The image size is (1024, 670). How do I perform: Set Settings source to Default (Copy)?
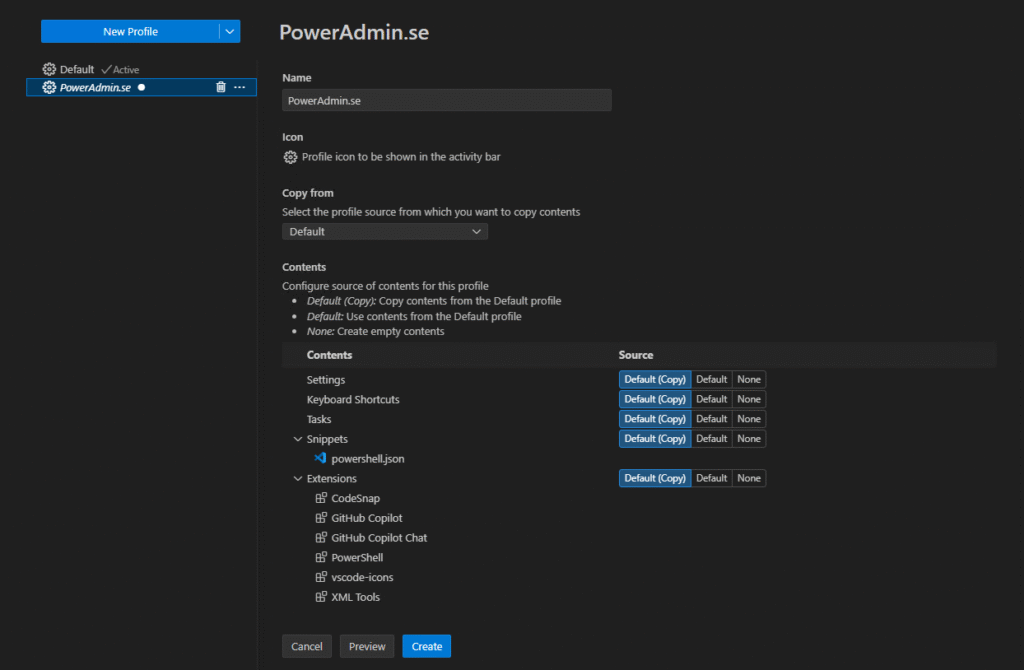[x=654, y=379]
